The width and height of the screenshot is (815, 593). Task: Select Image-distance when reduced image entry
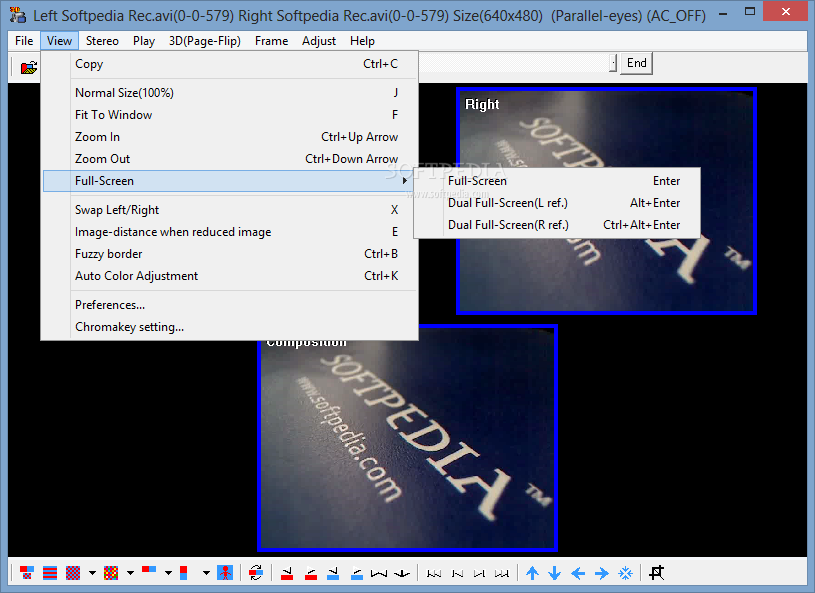point(230,232)
